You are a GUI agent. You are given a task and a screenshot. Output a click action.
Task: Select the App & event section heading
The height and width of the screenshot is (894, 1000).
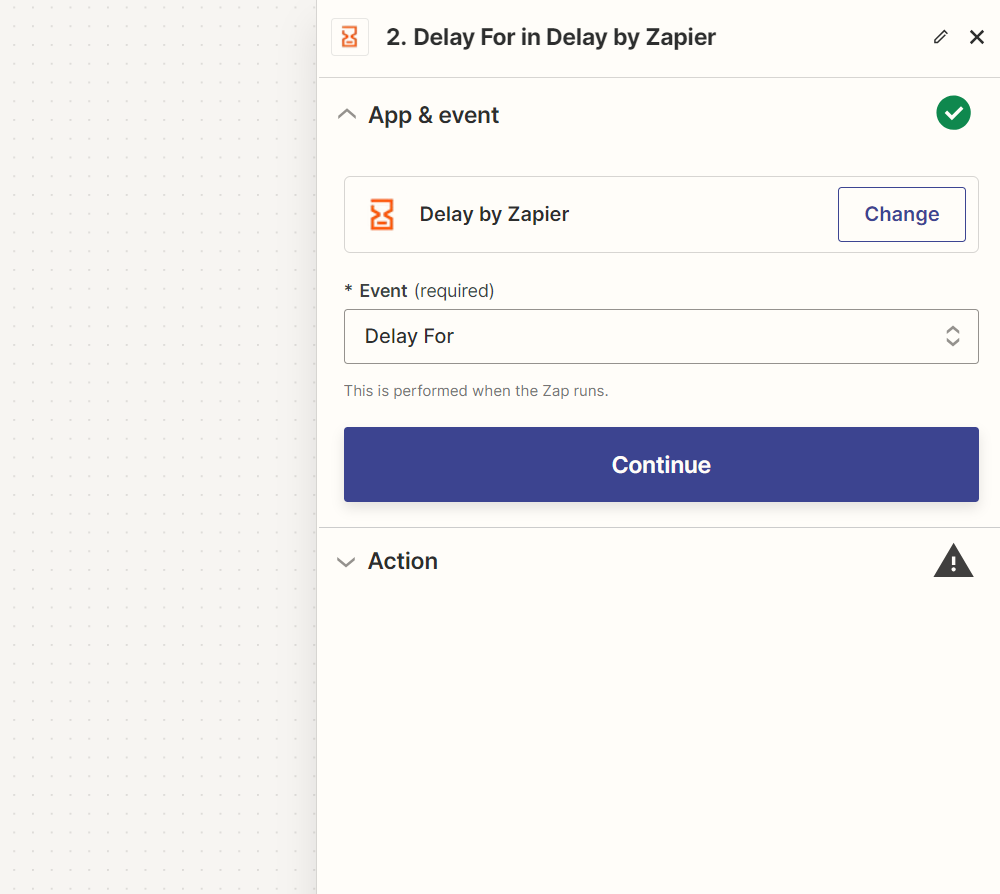pyautogui.click(x=433, y=115)
